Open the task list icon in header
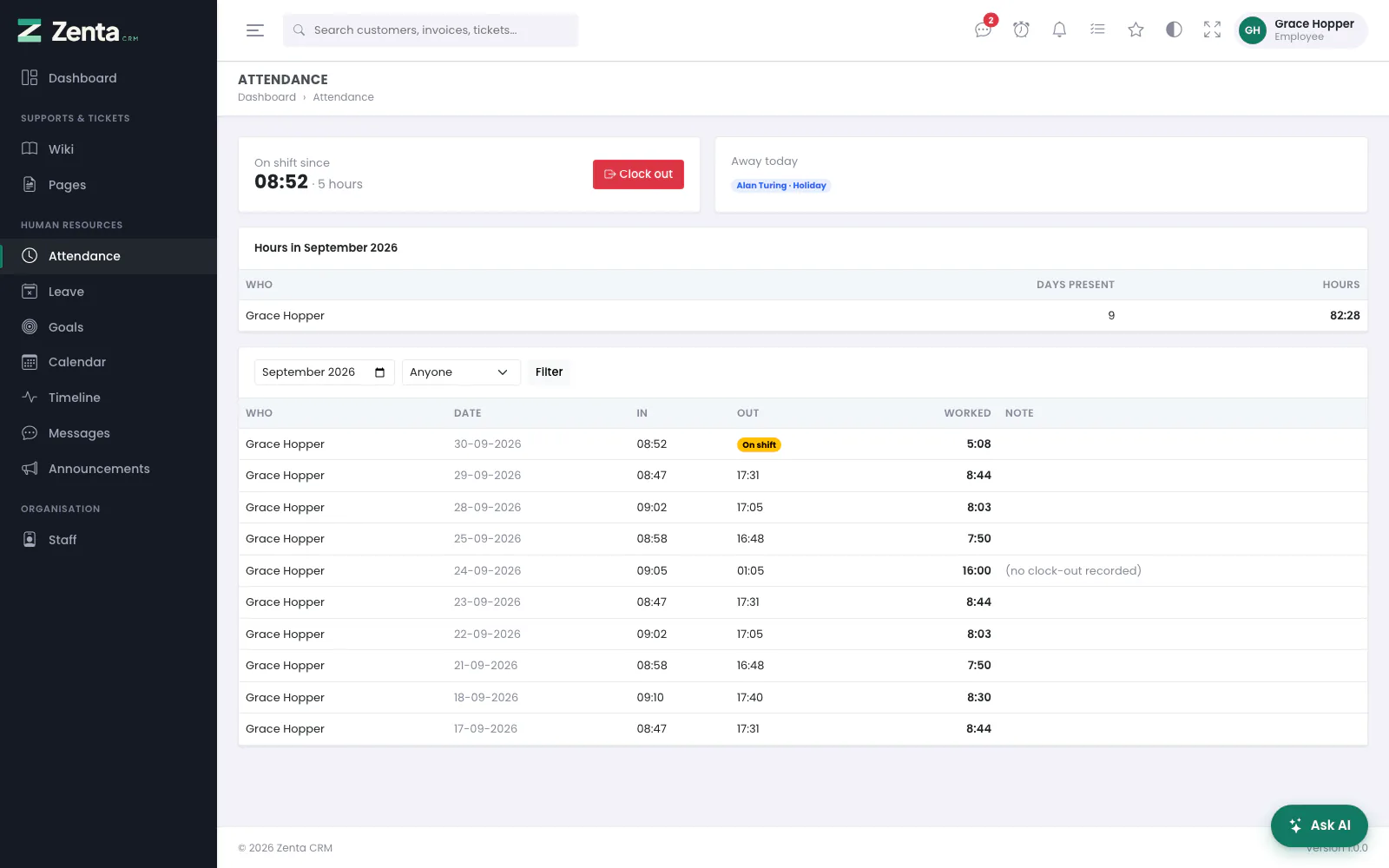This screenshot has height=868, width=1389. tap(1097, 30)
